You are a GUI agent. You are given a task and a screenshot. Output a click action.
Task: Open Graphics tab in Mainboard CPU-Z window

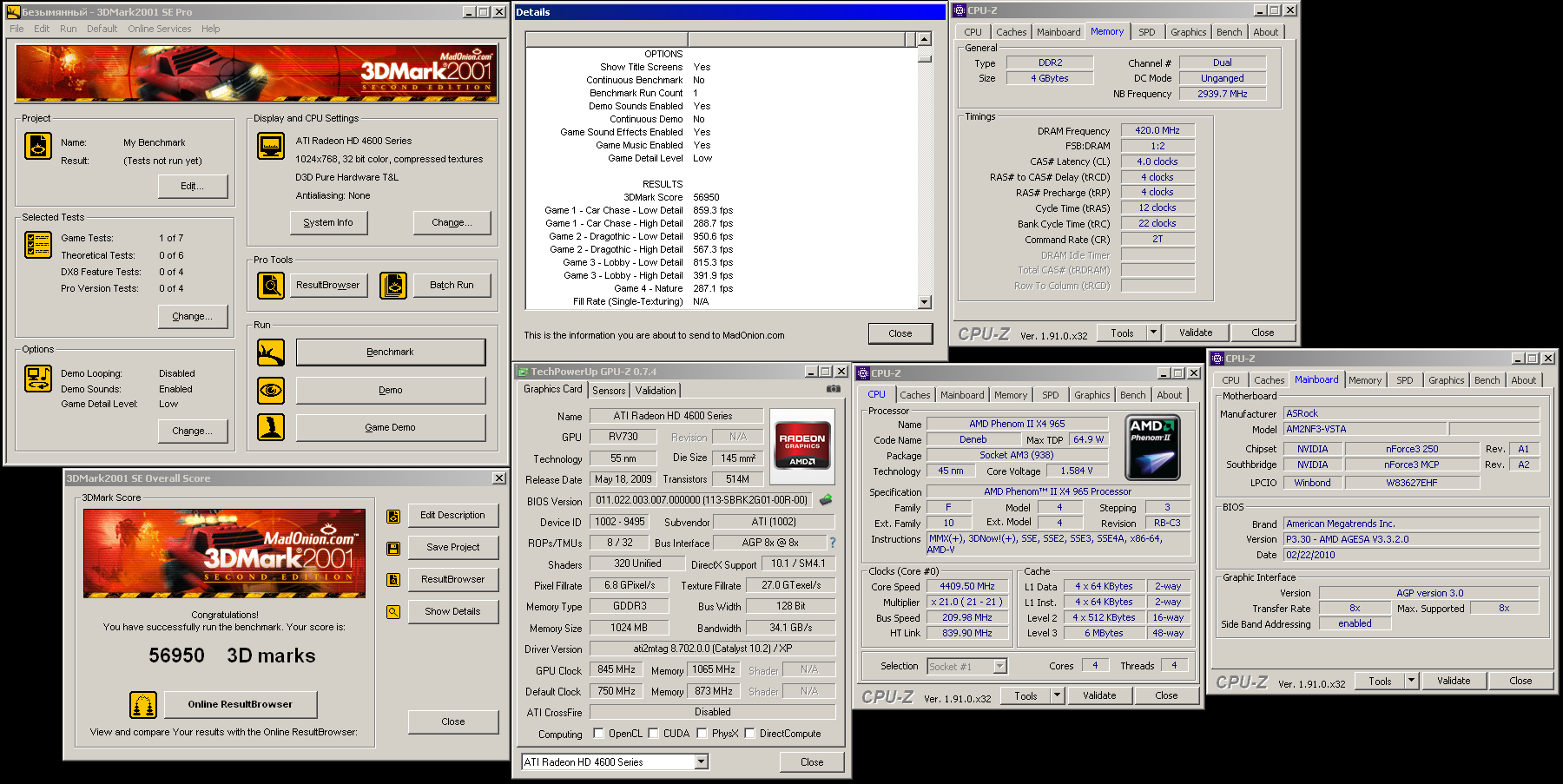click(1446, 380)
